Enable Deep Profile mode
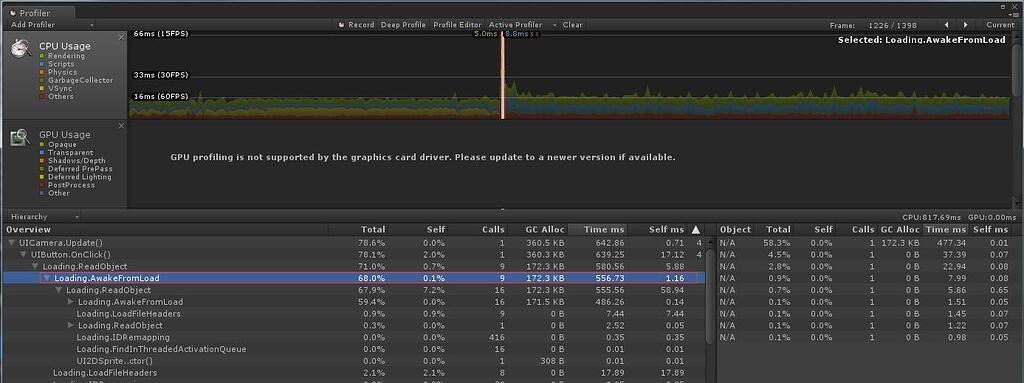 (403, 25)
